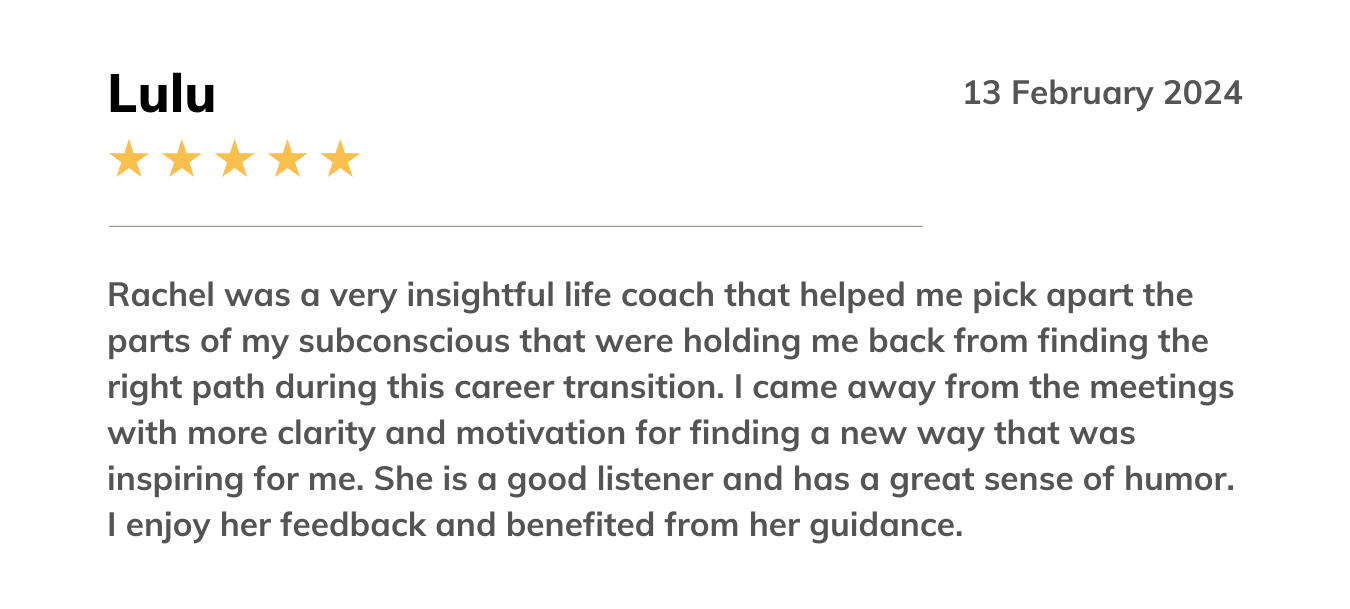Viewport: 1350px width, 609px height.
Task: Click the name Rachel in the review
Action: pyautogui.click(x=161, y=296)
